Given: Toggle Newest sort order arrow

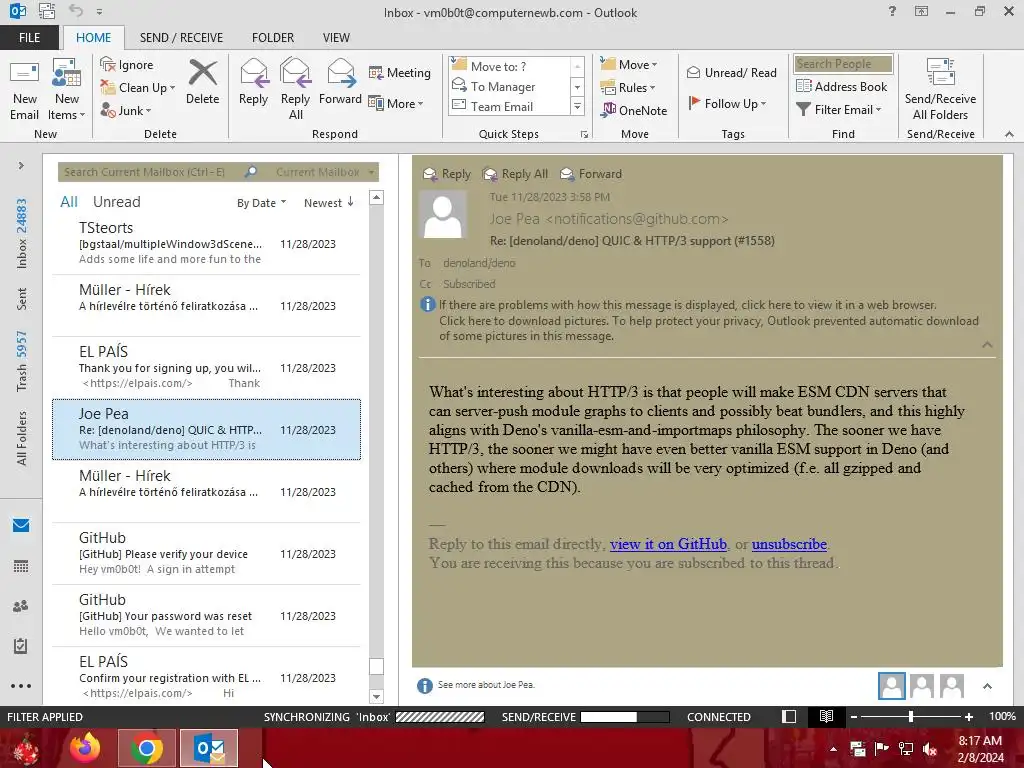Looking at the screenshot, I should pos(351,202).
